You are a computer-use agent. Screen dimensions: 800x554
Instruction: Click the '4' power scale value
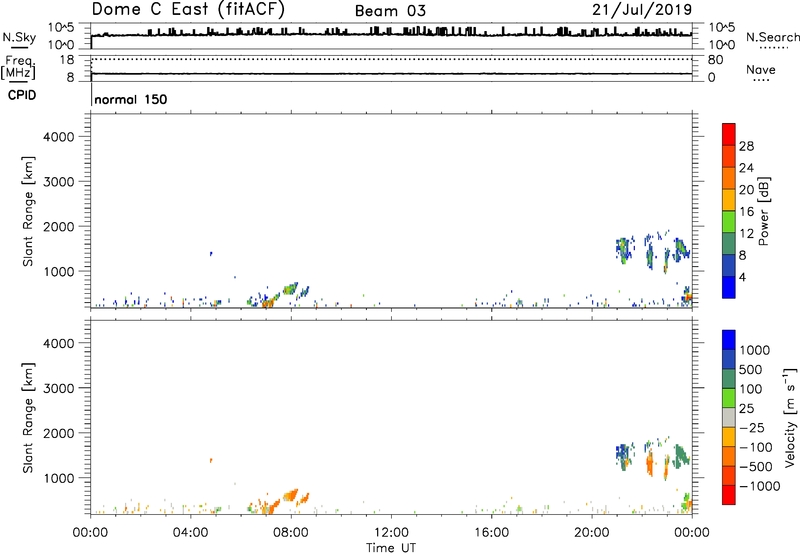click(x=742, y=277)
